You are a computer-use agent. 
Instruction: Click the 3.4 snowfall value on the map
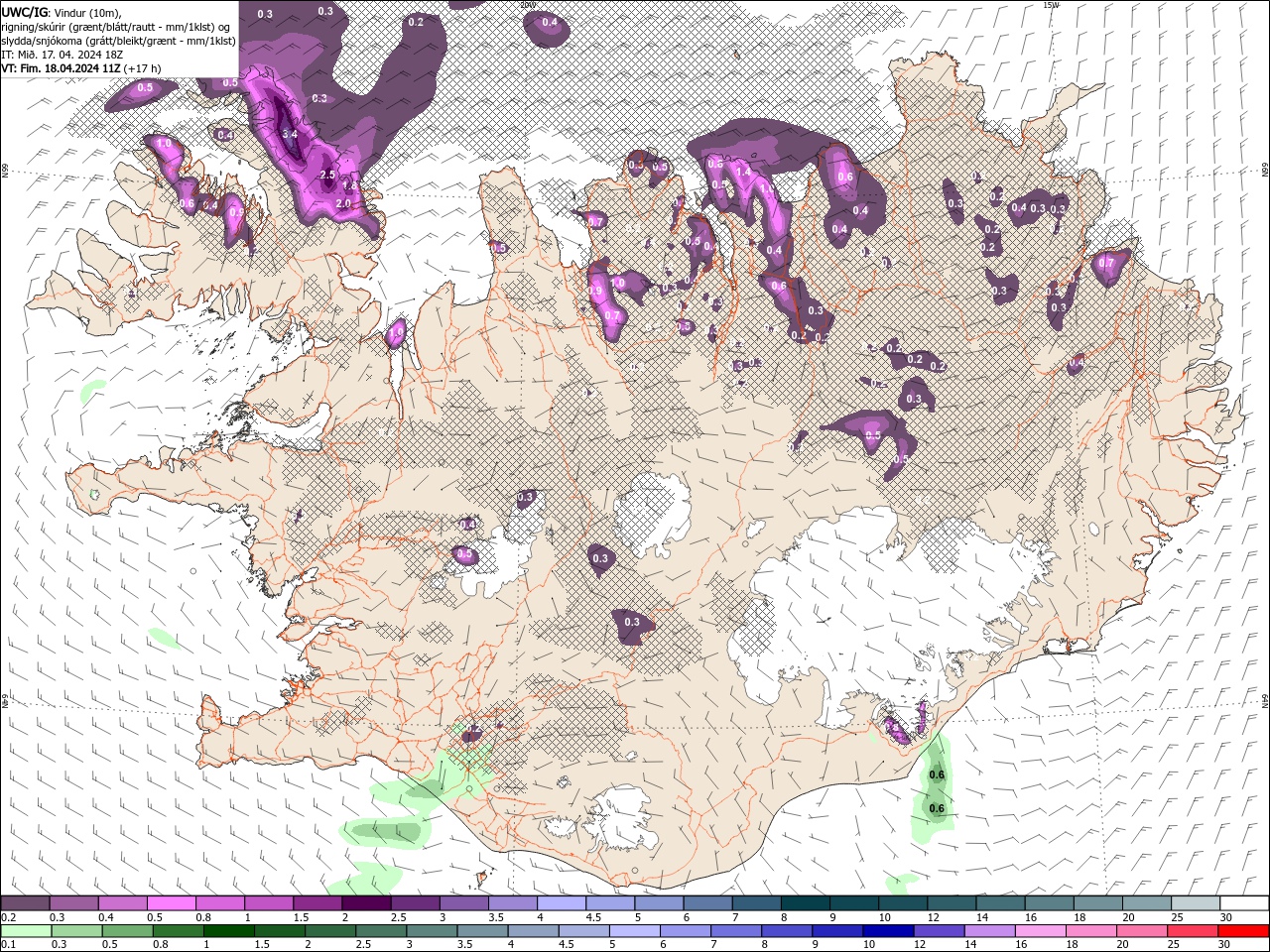(290, 134)
